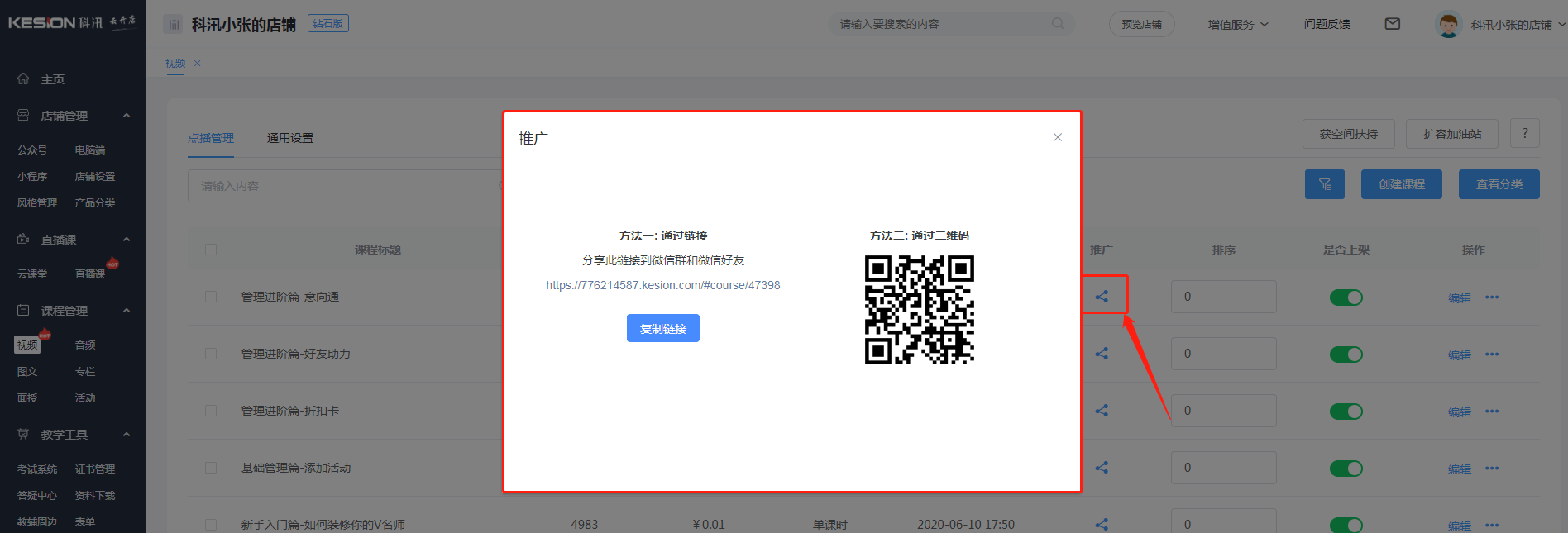1568x533 pixels.
Task: Click the 创建课程 button
Action: (1402, 184)
